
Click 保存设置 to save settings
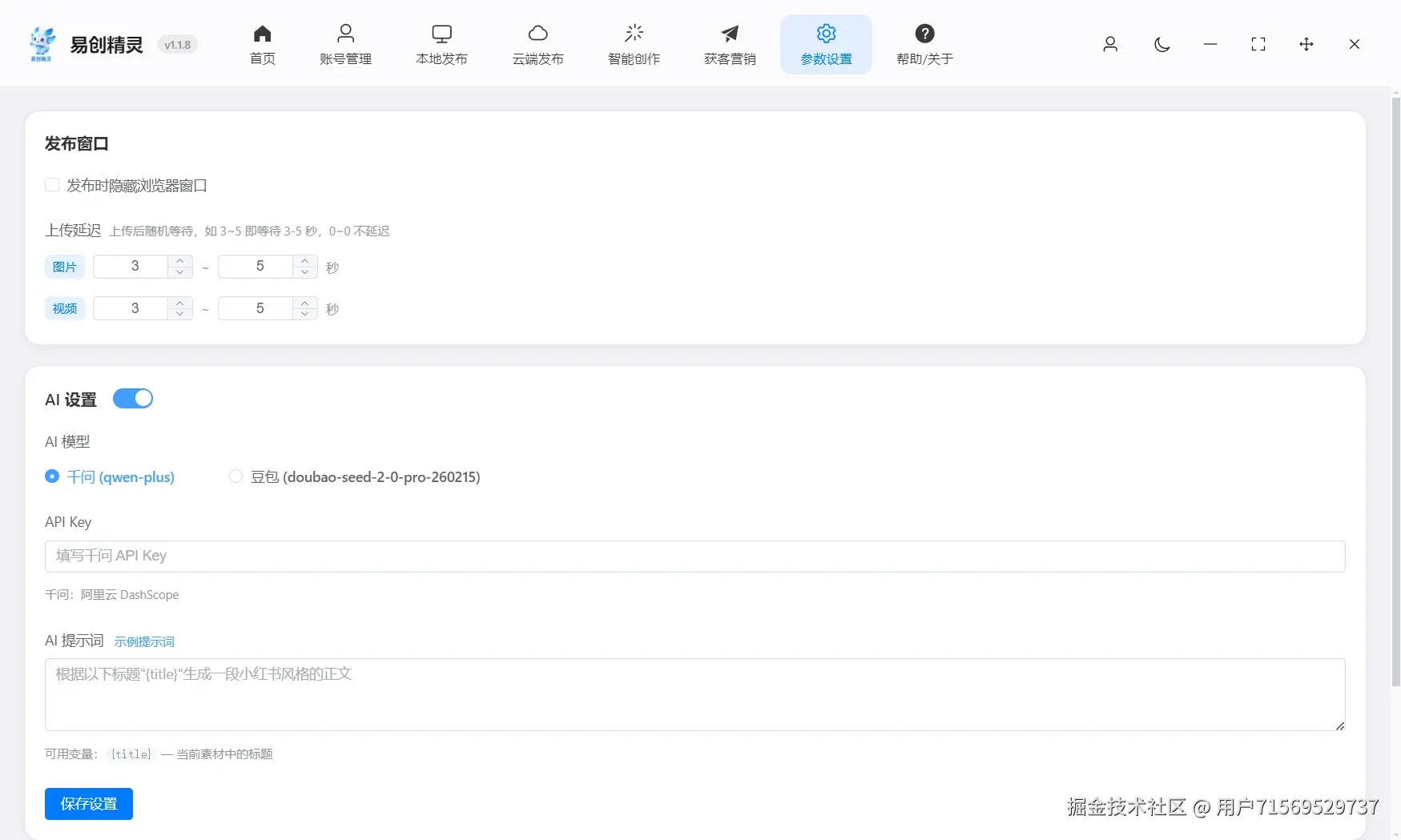tap(88, 804)
